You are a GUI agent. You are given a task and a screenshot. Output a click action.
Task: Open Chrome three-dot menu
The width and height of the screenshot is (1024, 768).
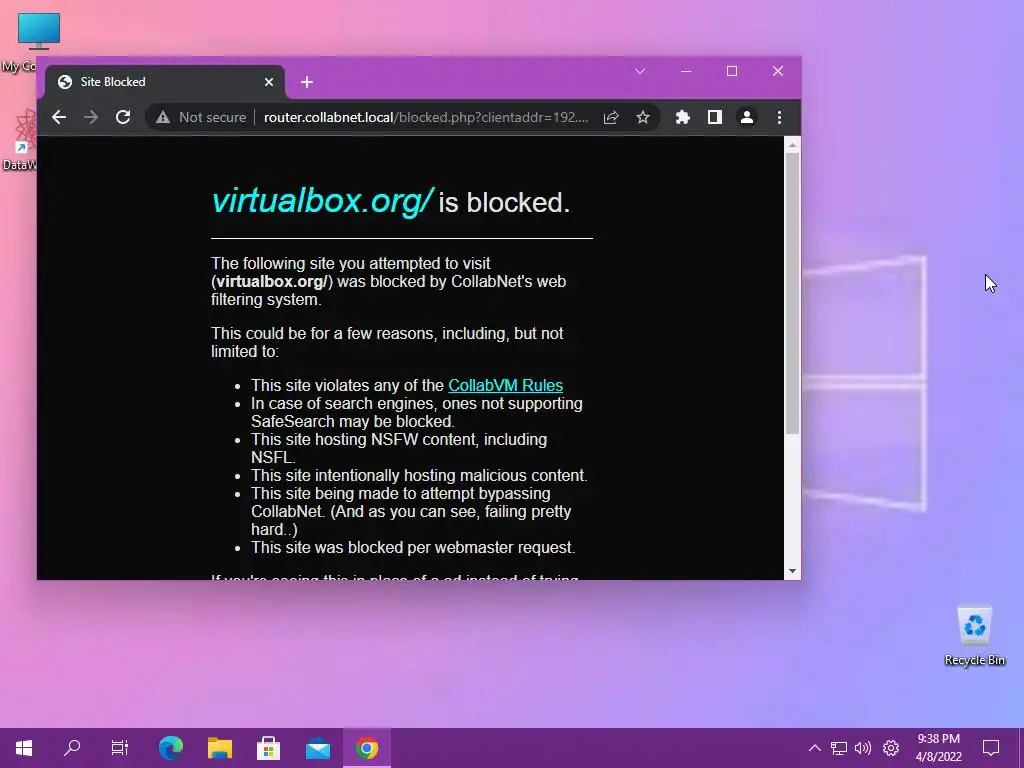(x=779, y=118)
